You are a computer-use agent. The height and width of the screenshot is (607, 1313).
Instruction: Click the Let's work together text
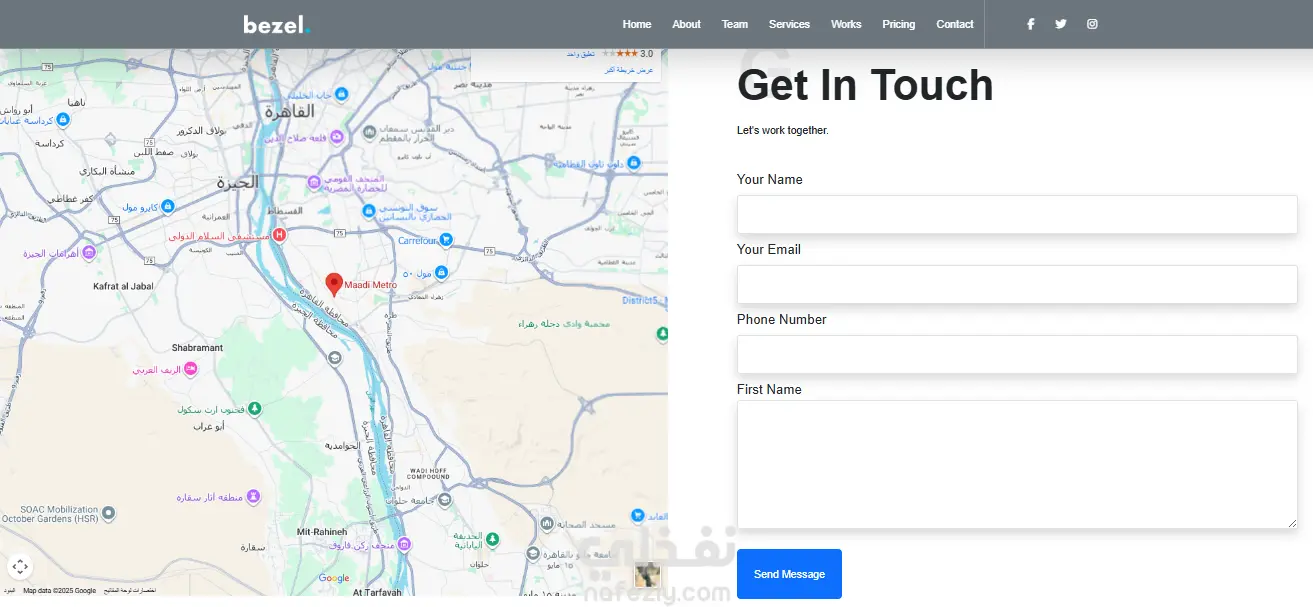tap(783, 131)
